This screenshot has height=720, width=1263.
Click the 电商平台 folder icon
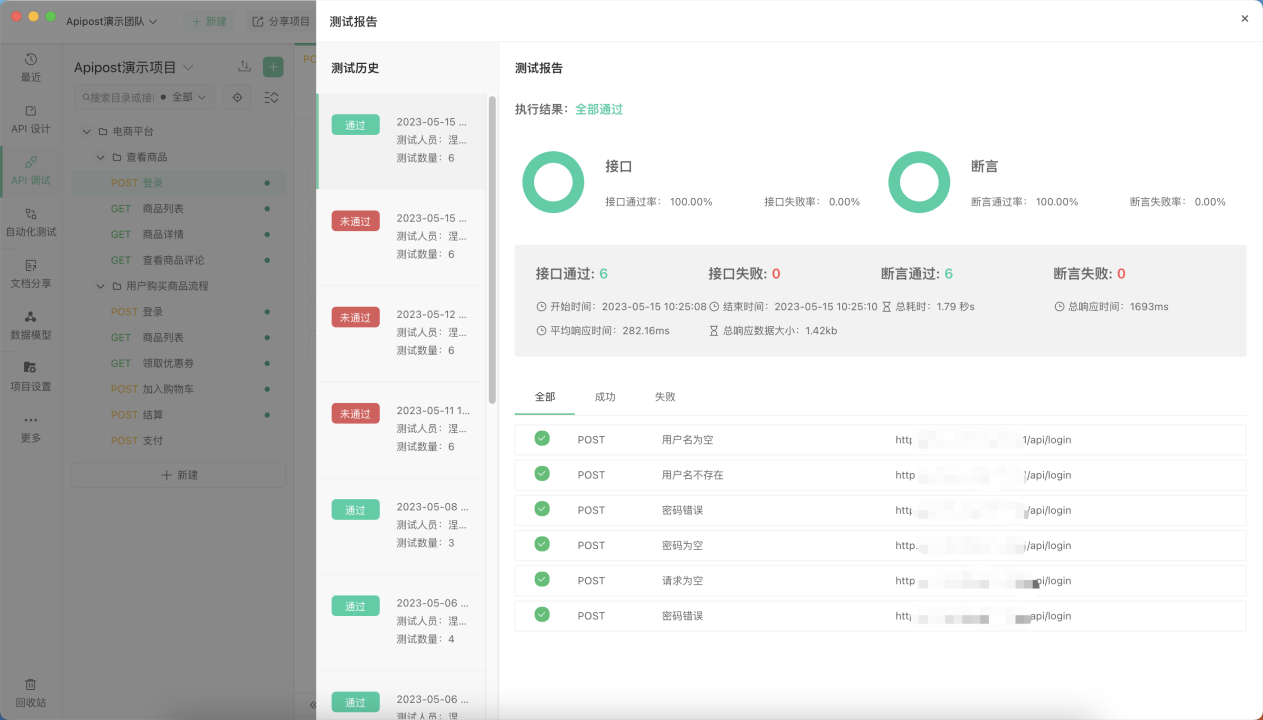102,131
